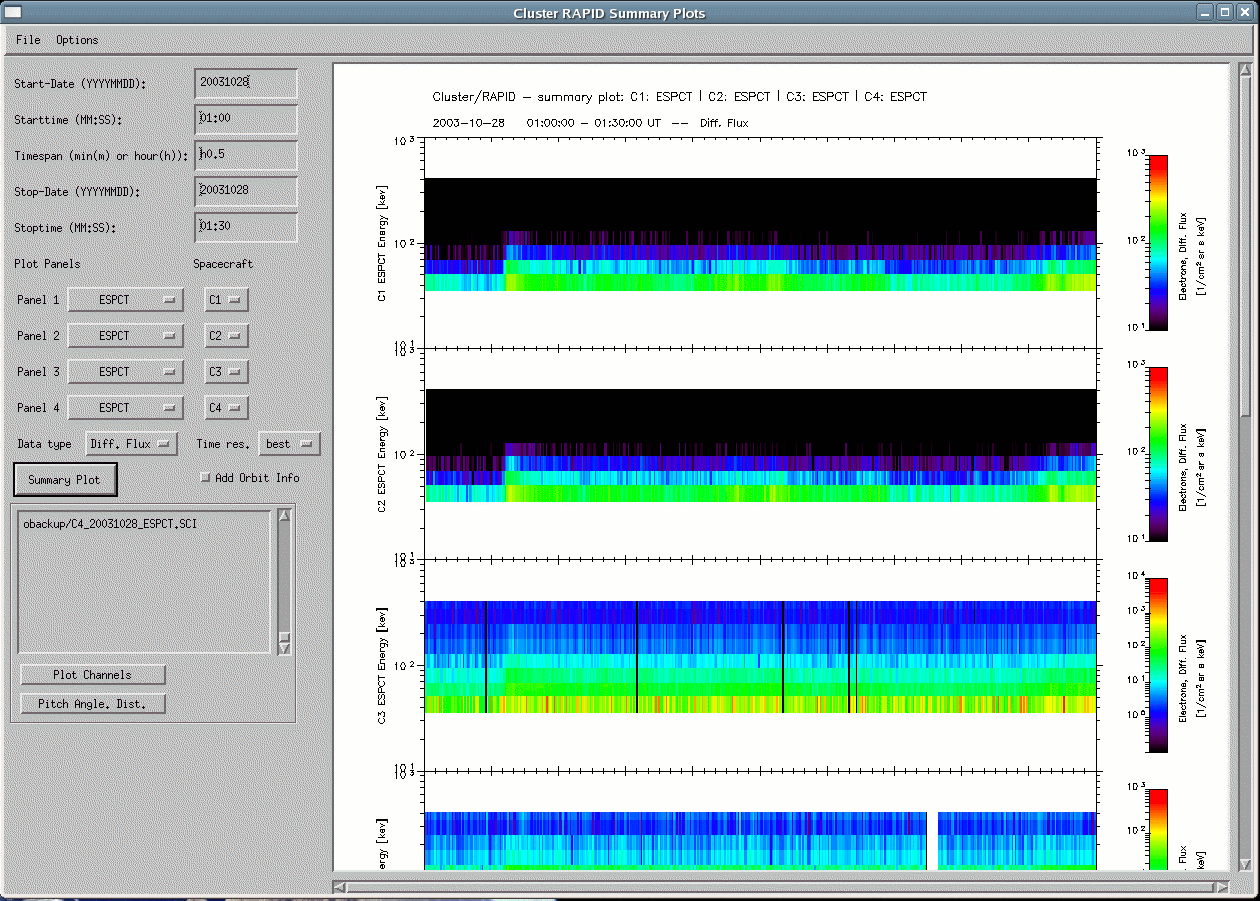This screenshot has height=901, width=1260.
Task: Select the C4_20031028_ESPCT.SCI file entry
Action: [109, 524]
